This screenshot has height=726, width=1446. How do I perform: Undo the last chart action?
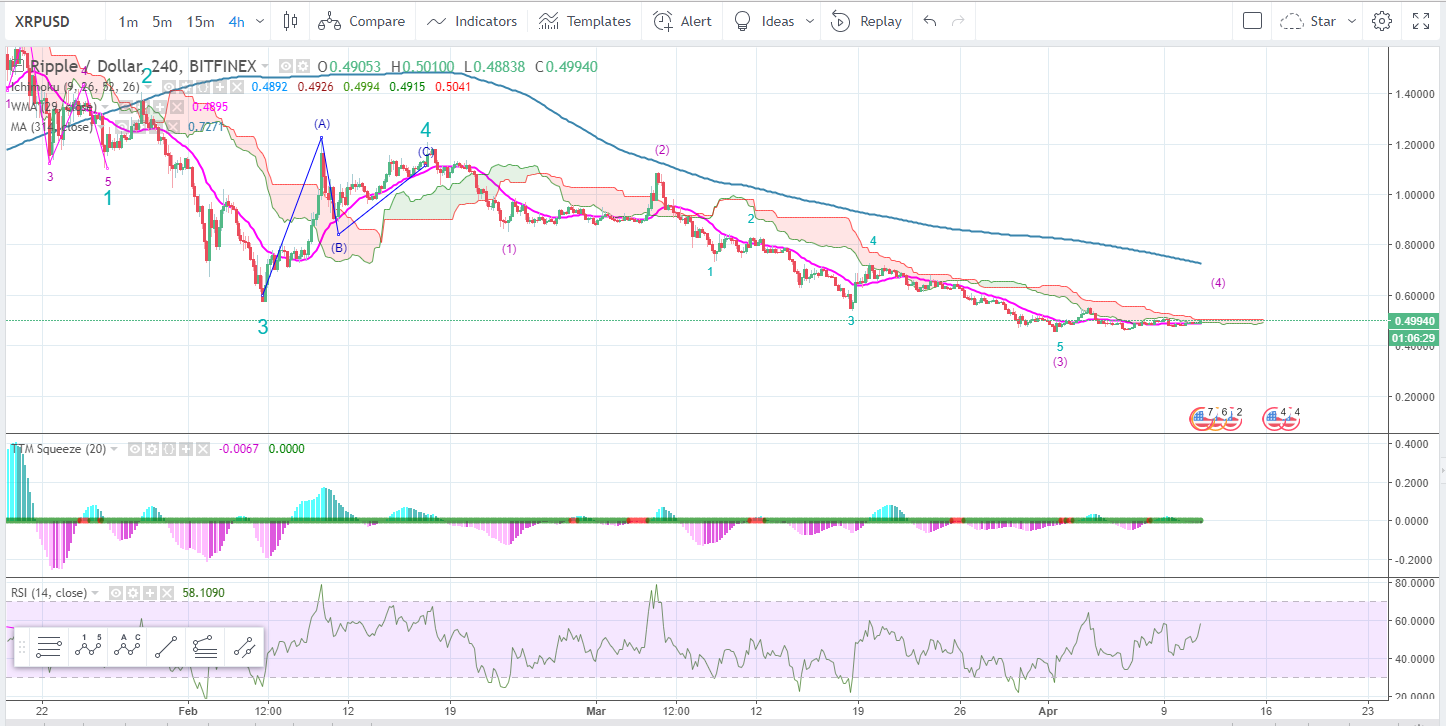[x=930, y=21]
